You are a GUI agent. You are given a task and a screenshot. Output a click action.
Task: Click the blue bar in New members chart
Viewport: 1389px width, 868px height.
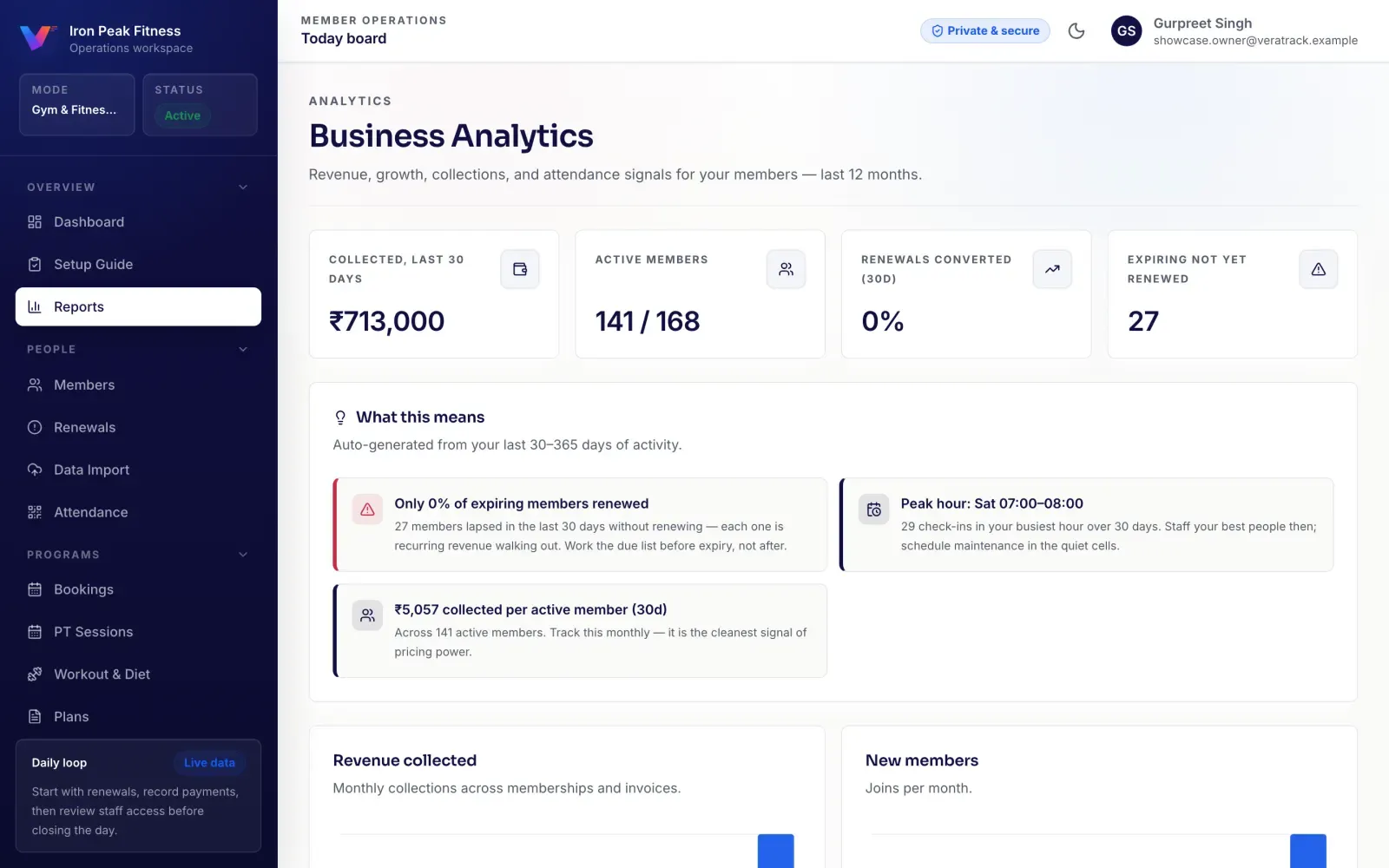pos(1308,851)
